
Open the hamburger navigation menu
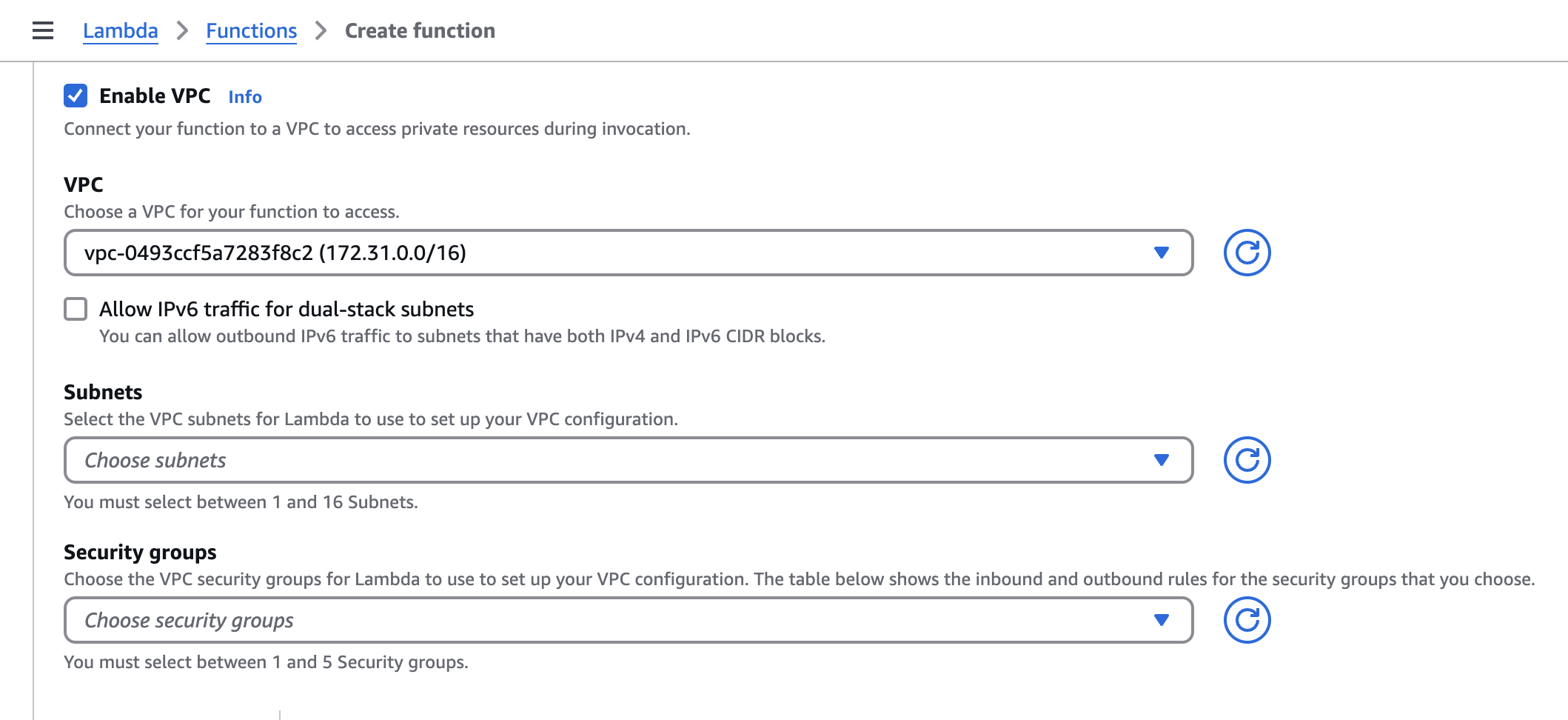coord(43,30)
